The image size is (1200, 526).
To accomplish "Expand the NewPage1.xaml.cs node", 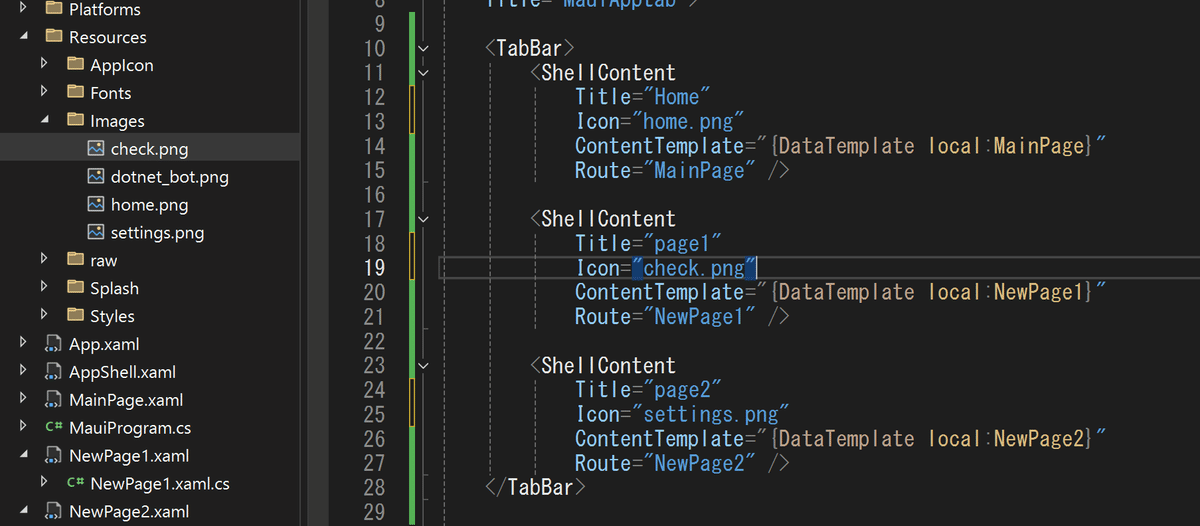I will pos(44,483).
